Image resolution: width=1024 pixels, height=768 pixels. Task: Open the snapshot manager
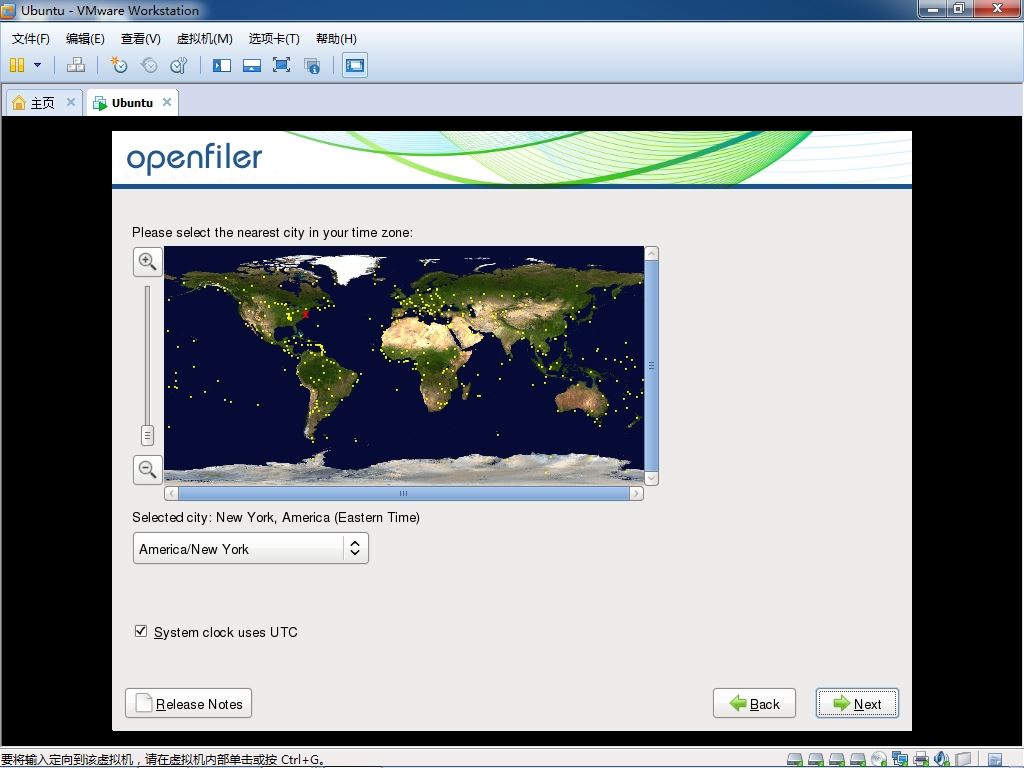[x=179, y=65]
